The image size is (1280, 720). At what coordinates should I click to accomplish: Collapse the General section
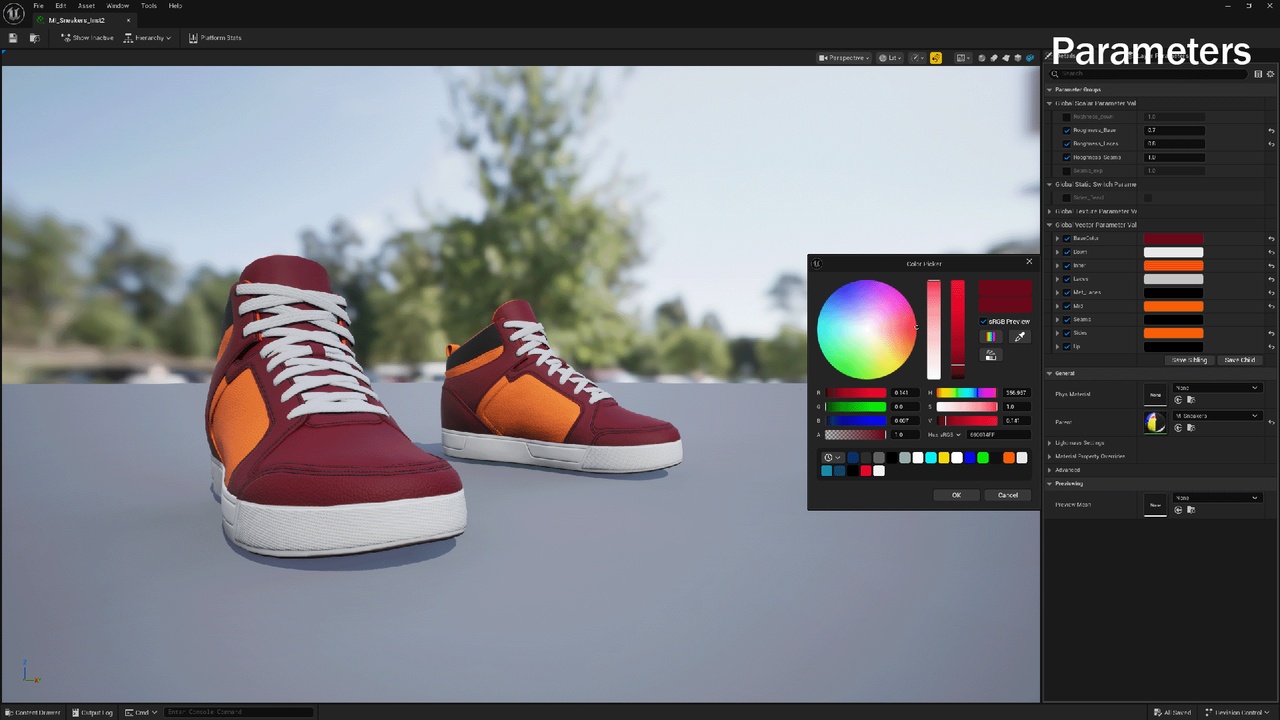tap(1050, 373)
